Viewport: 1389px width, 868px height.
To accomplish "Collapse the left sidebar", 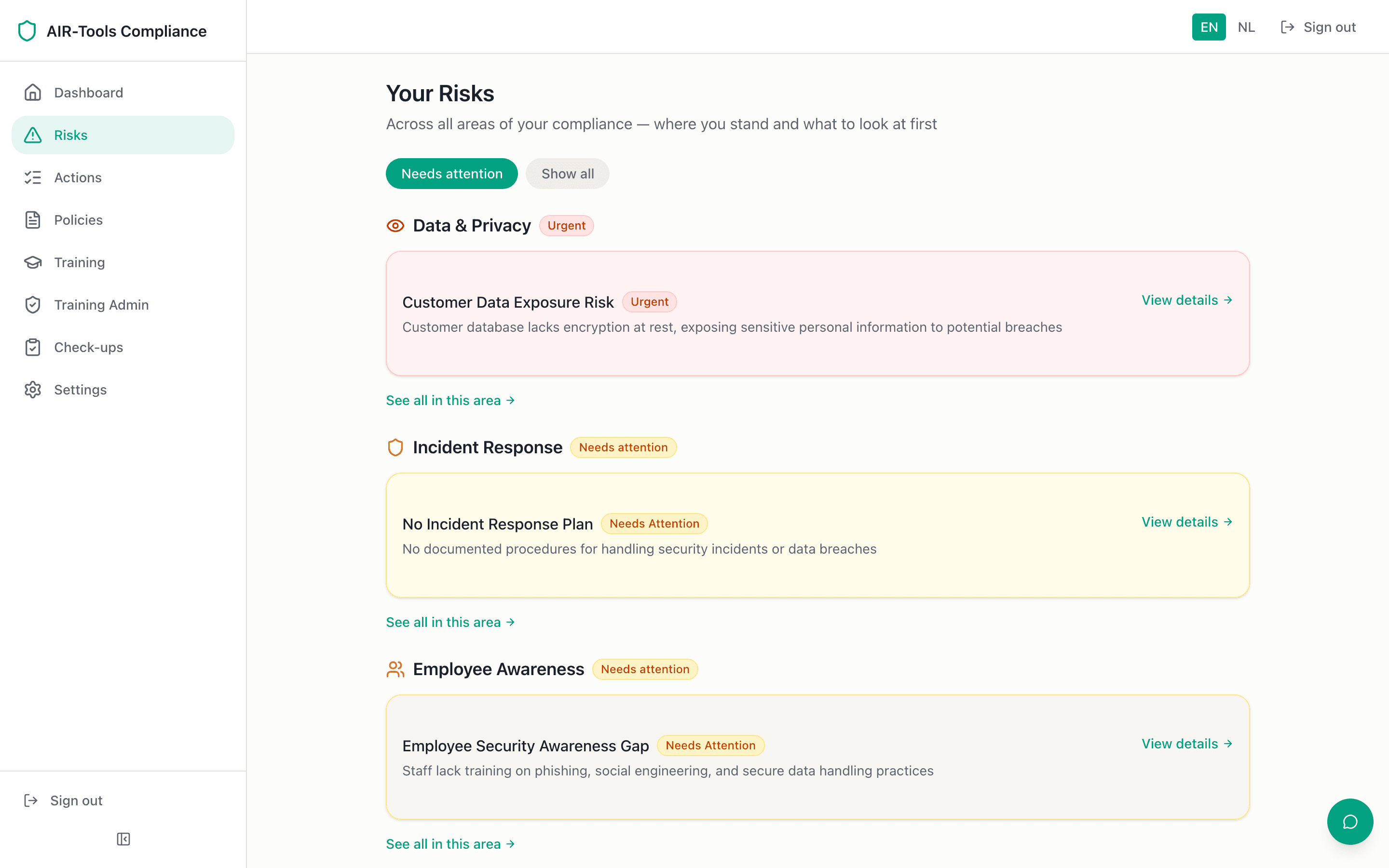I will coord(123,839).
